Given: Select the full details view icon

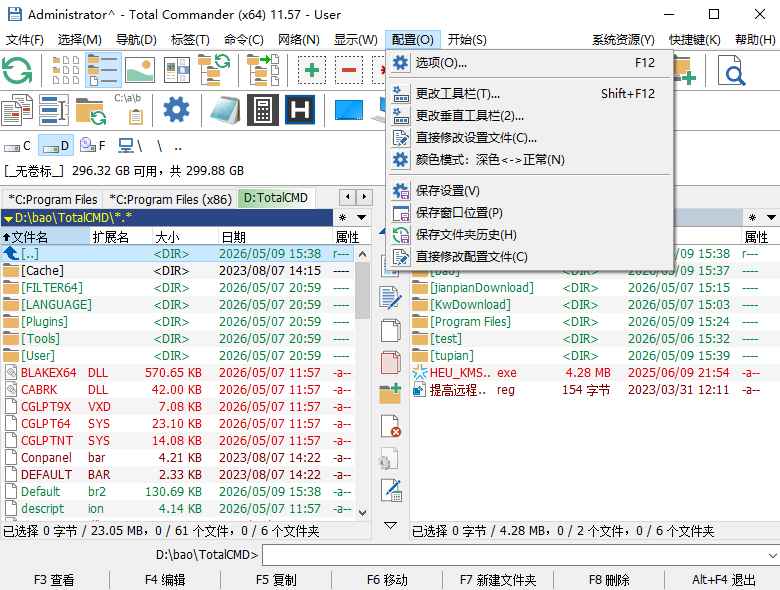Looking at the screenshot, I should (103, 70).
